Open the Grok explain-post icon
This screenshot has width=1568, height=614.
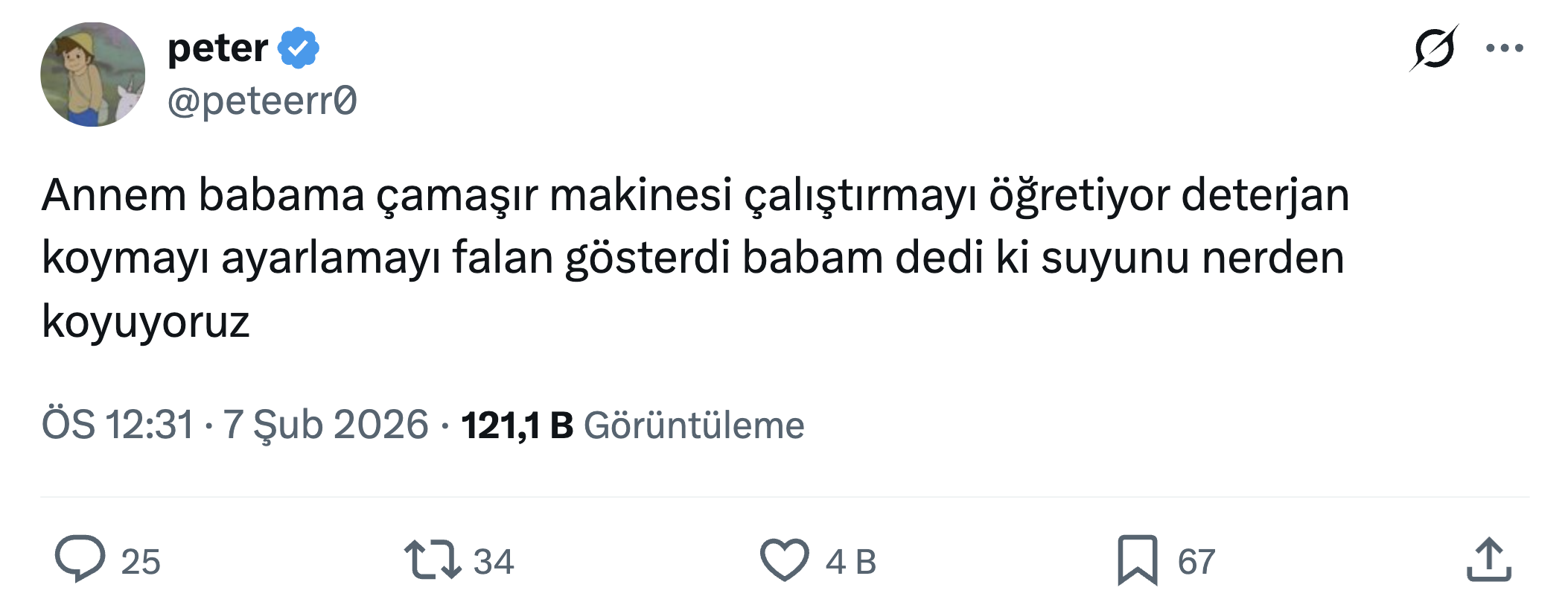pyautogui.click(x=1433, y=48)
